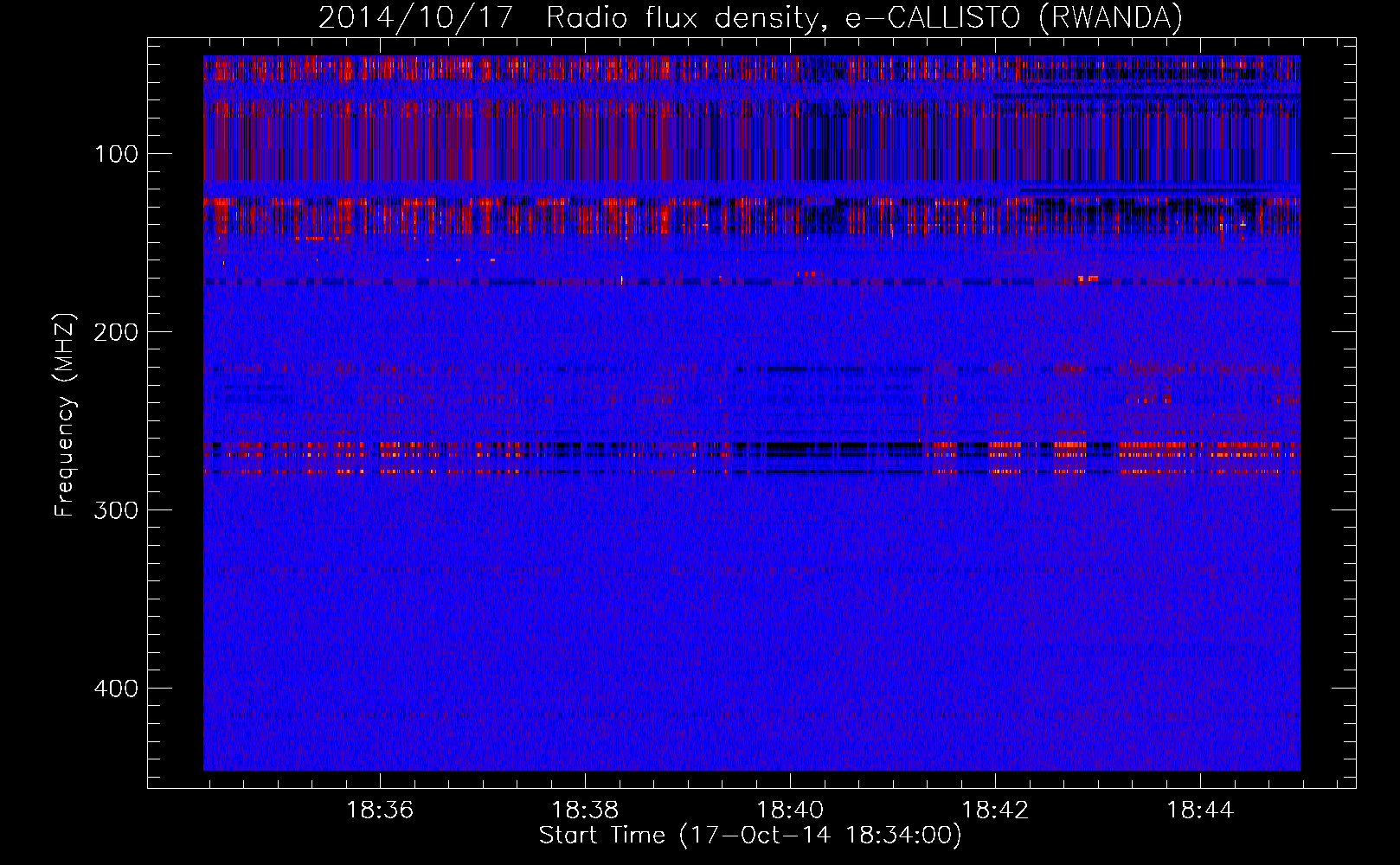Click the 300 frequency tick label
Screen dimensions: 1400x865
click(117, 510)
